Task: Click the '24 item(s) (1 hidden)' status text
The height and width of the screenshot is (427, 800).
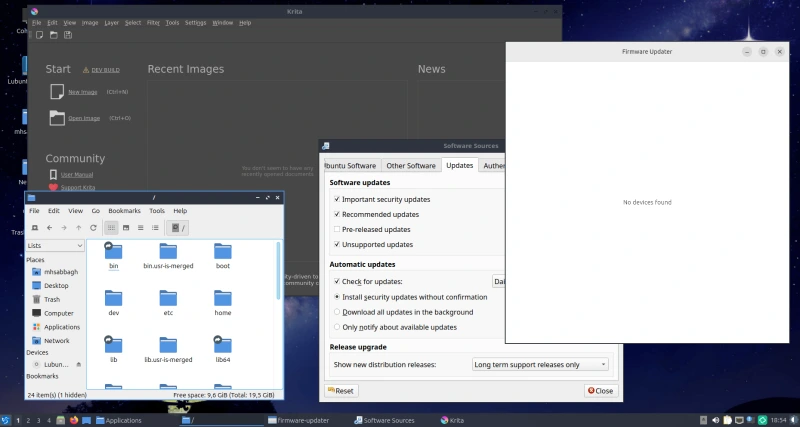Action: pyautogui.click(x=57, y=395)
